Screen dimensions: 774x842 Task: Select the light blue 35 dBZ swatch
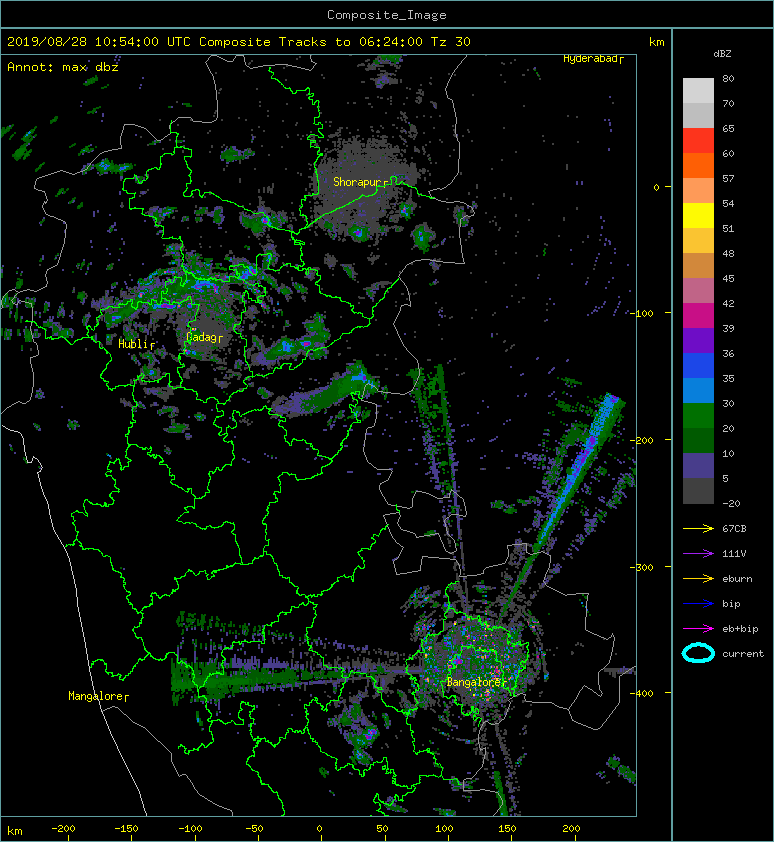click(698, 390)
